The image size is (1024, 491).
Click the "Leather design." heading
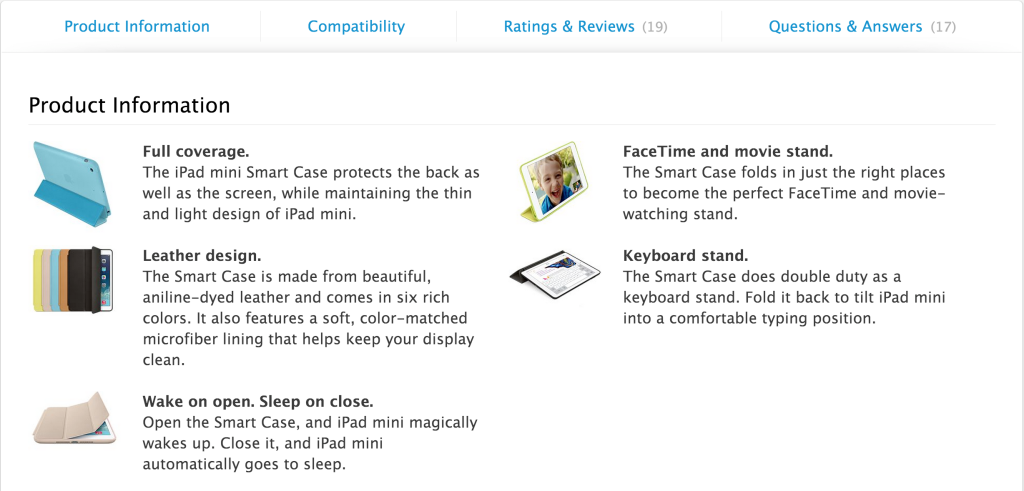point(202,256)
